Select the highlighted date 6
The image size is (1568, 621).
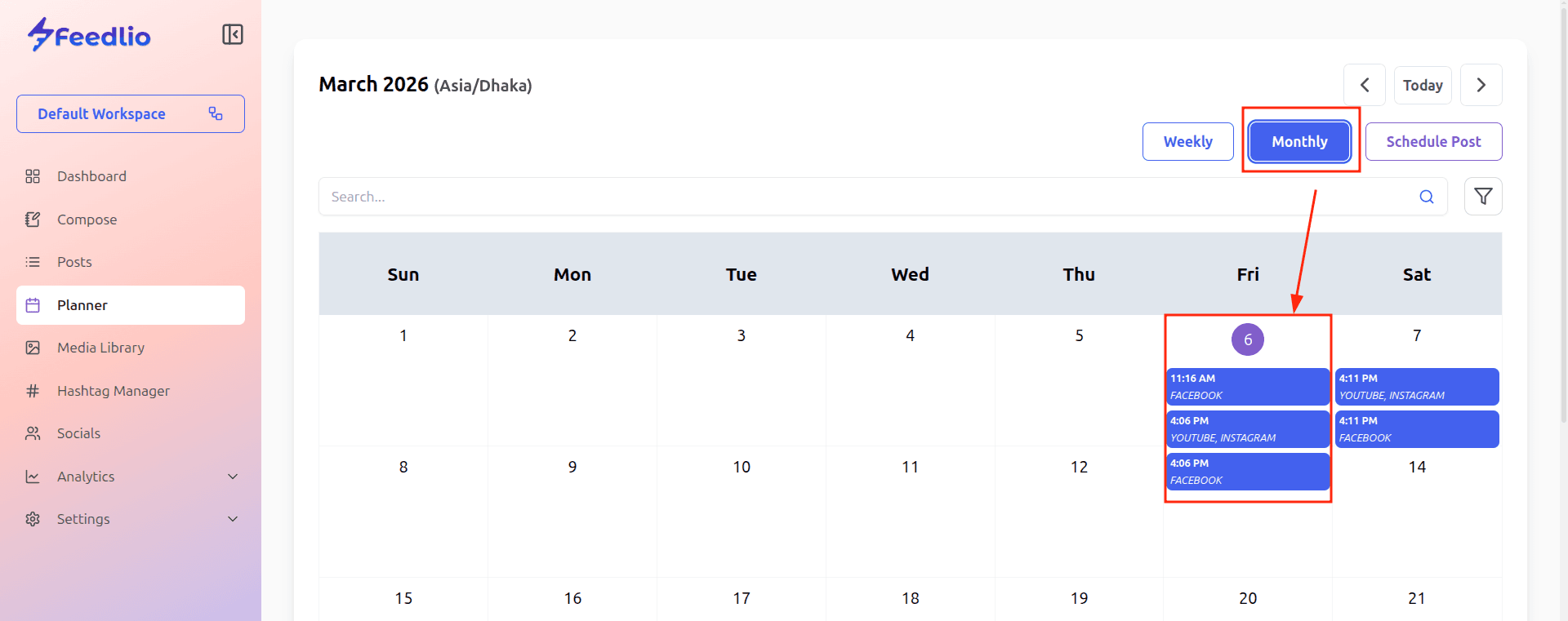[x=1247, y=339]
